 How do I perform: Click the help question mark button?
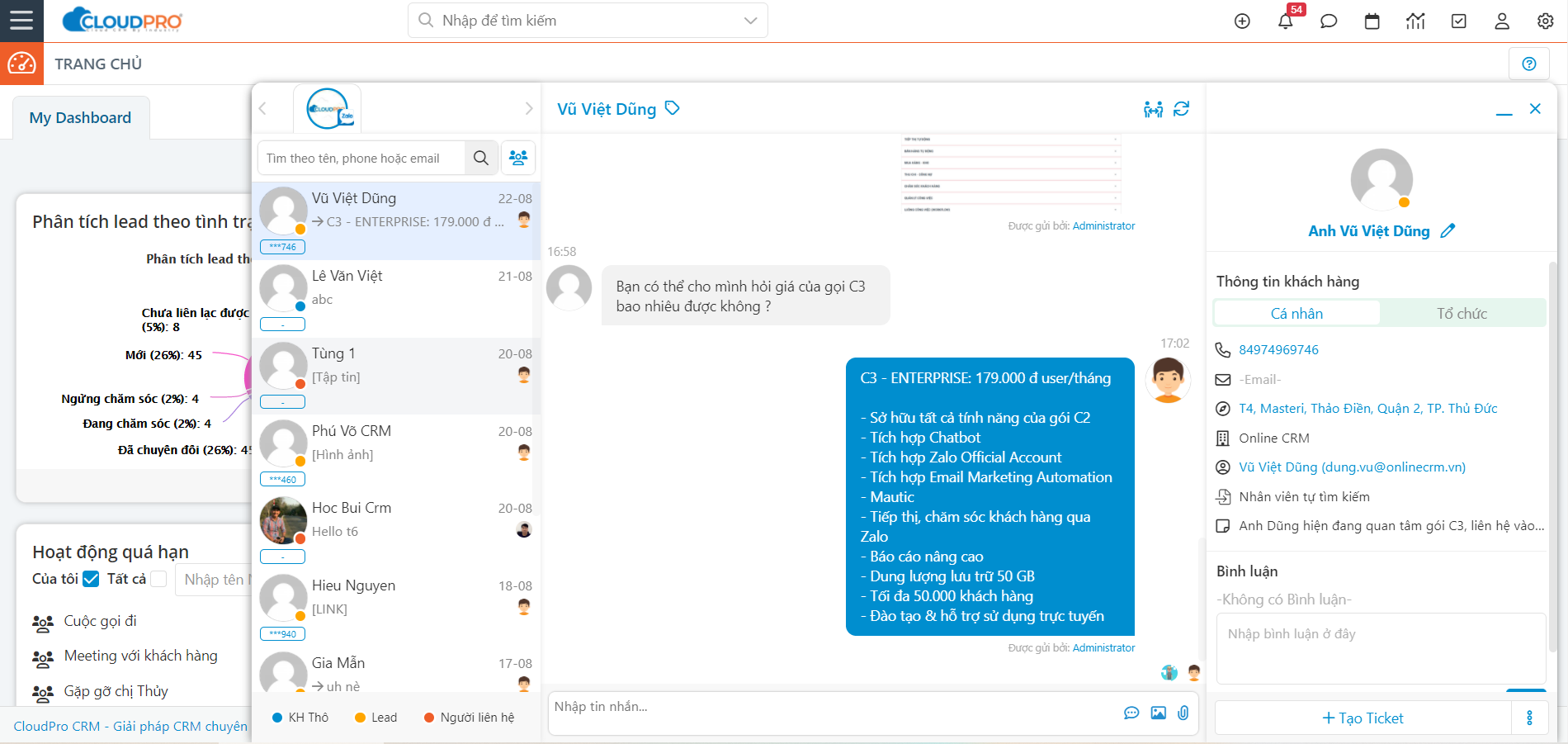pos(1529,64)
